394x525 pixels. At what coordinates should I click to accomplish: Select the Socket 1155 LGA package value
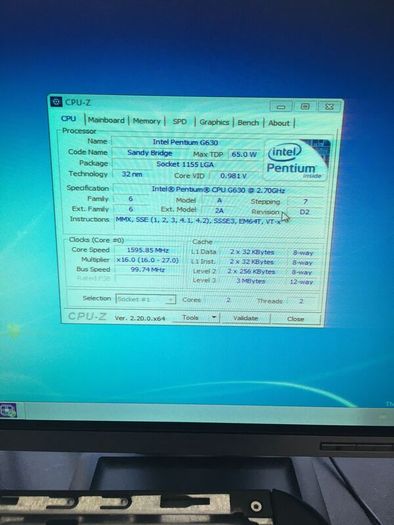185,164
